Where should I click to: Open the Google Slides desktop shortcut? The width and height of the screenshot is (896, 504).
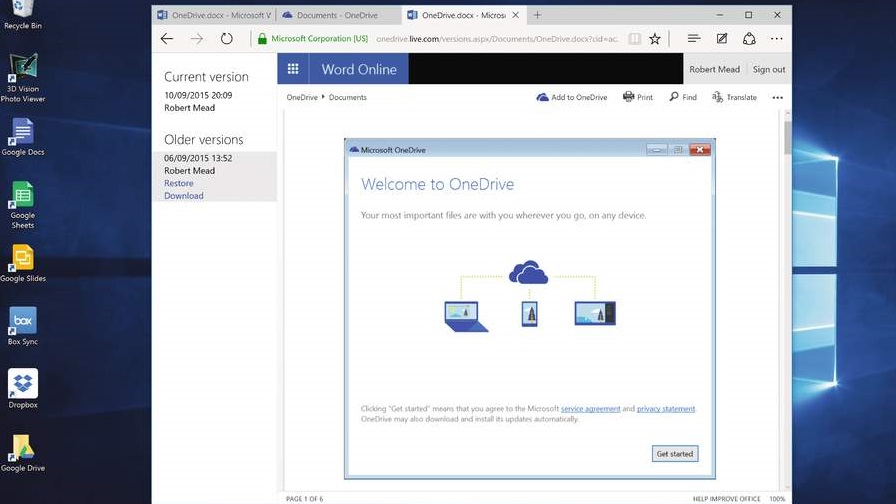click(23, 263)
